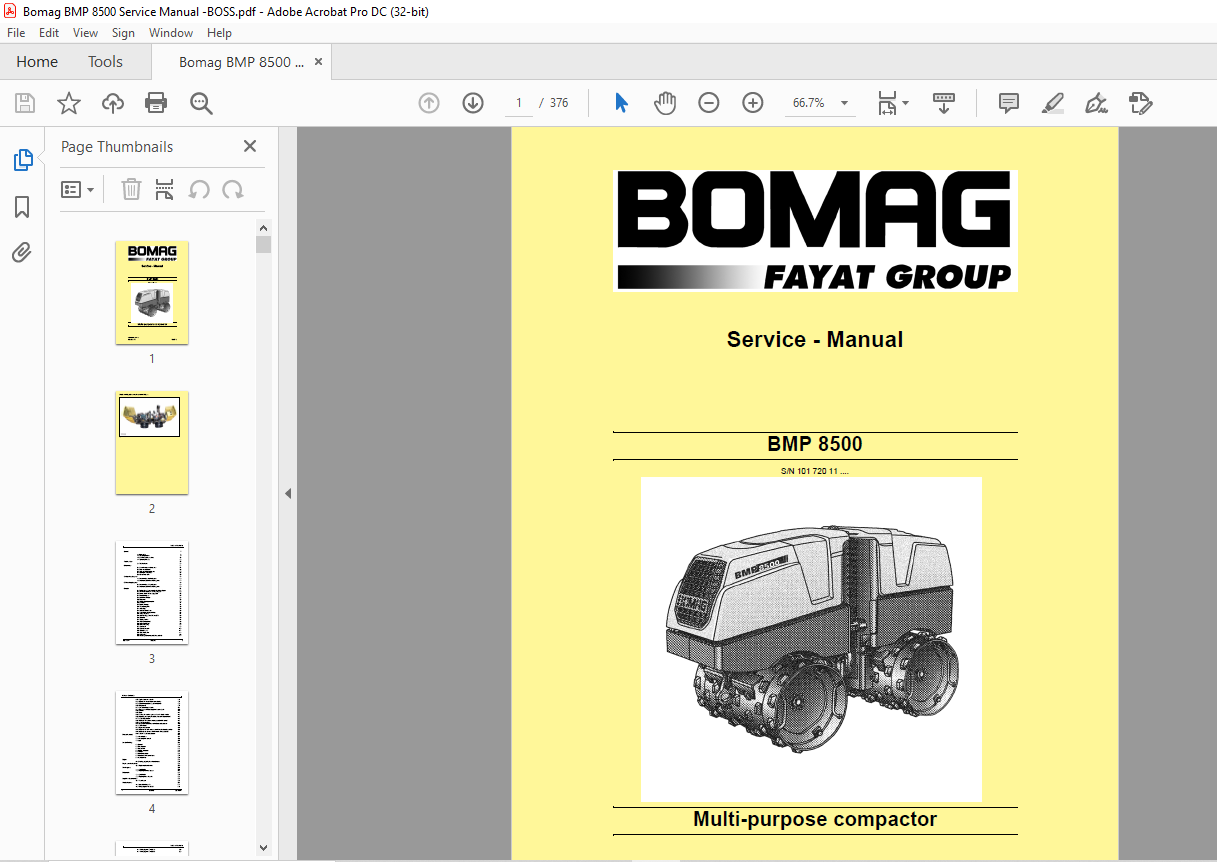The image size is (1217, 862).
Task: Go to previous page arrow
Action: pyautogui.click(x=429, y=103)
